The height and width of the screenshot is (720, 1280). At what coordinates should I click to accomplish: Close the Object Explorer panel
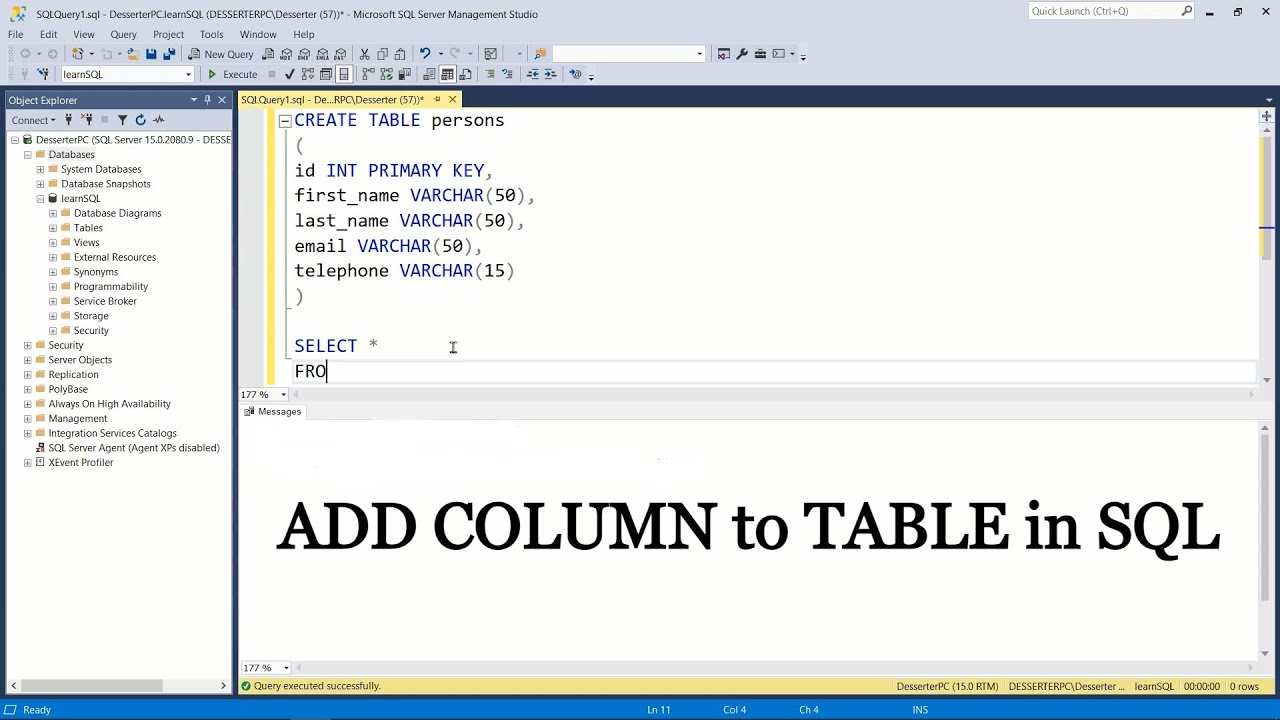coord(222,100)
